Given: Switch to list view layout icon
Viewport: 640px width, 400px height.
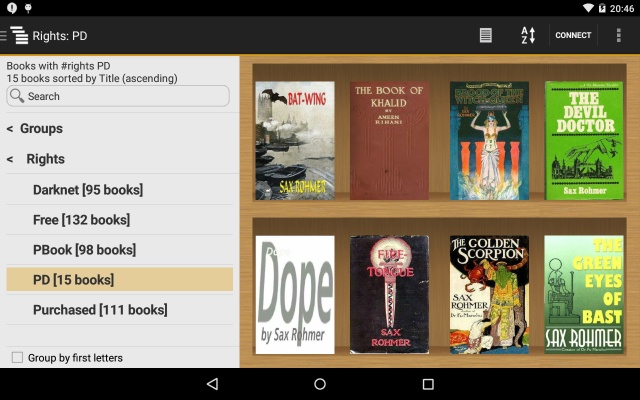Looking at the screenshot, I should (485, 35).
